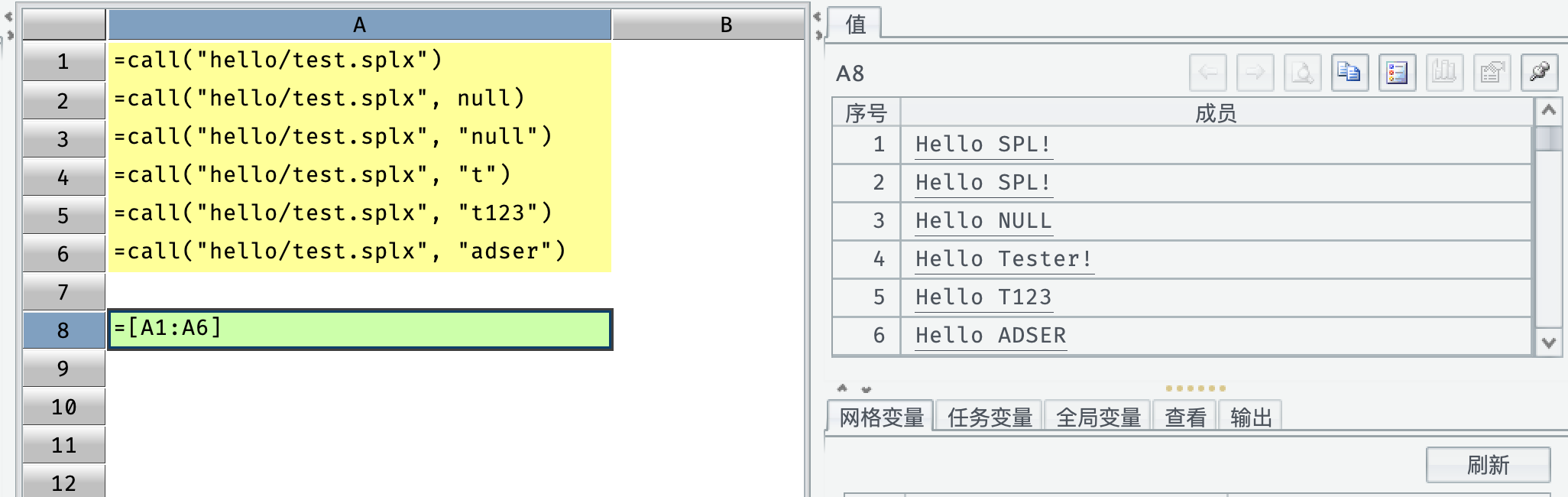
Task: Click the pushpin icon to pin value
Action: (1539, 73)
